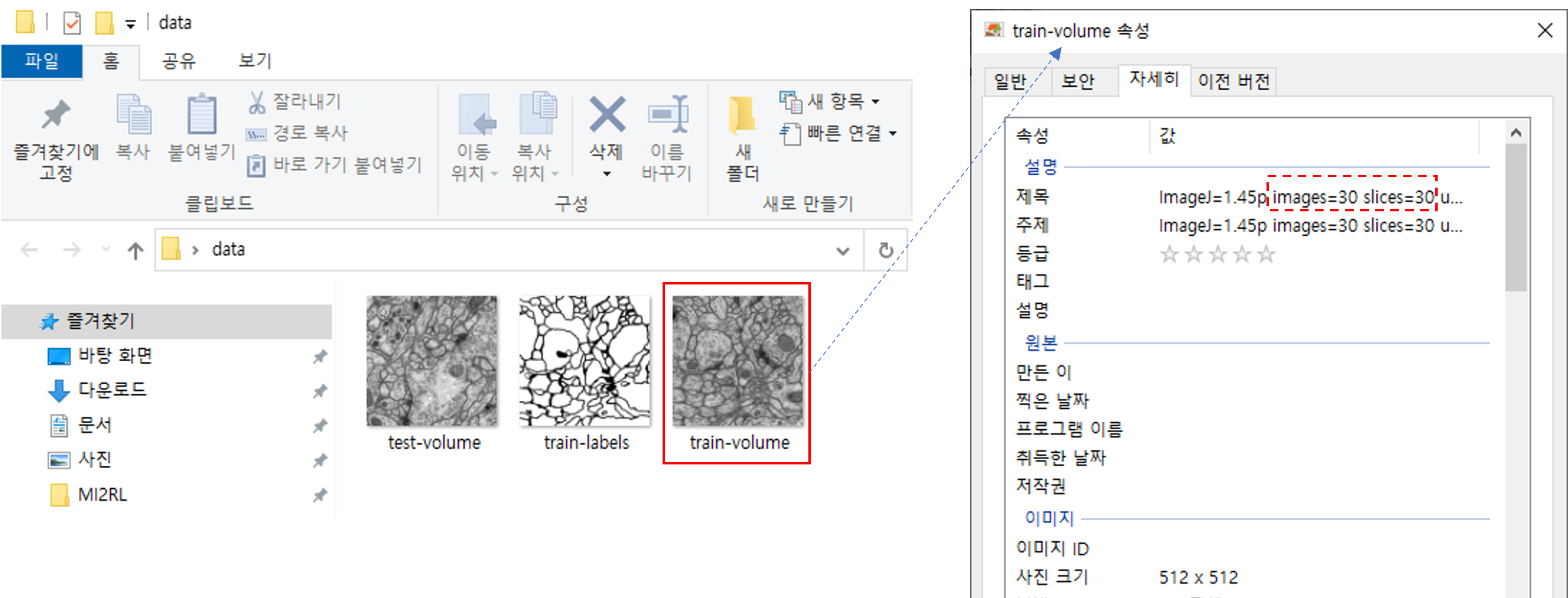The width and height of the screenshot is (1568, 598).
Task: Open Downloads (다운로드) in Quick access
Action: [x=112, y=390]
